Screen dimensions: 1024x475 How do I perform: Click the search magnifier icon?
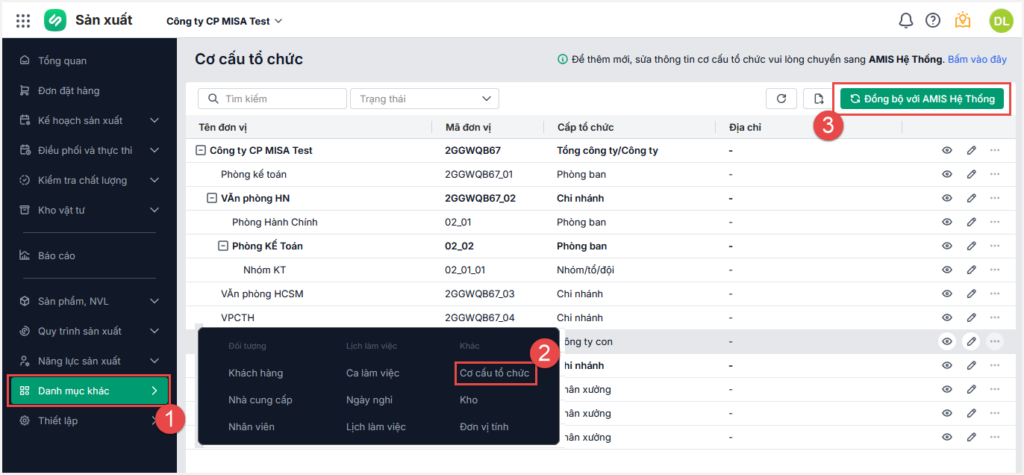point(212,99)
